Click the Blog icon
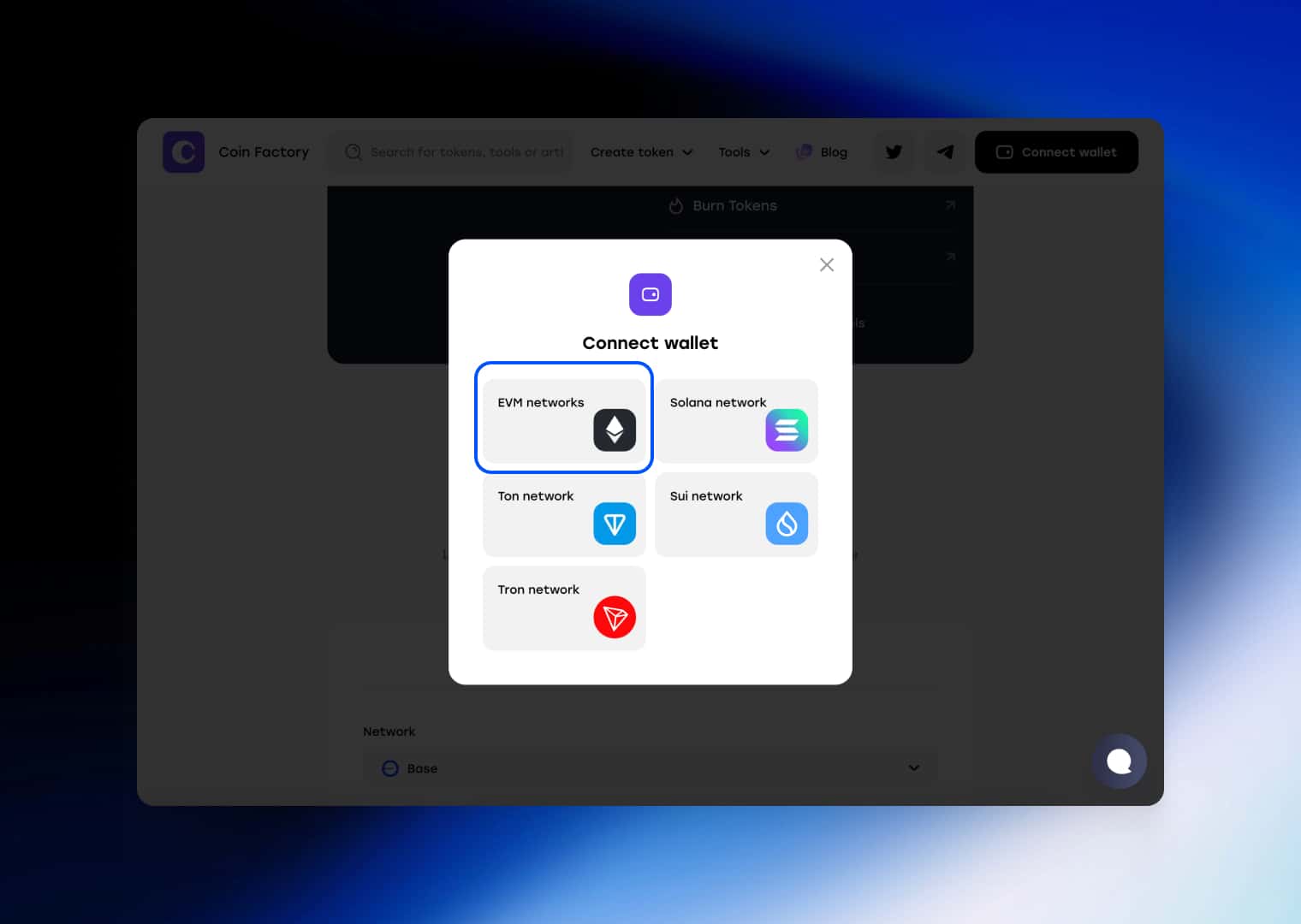Image resolution: width=1301 pixels, height=924 pixels. point(804,151)
